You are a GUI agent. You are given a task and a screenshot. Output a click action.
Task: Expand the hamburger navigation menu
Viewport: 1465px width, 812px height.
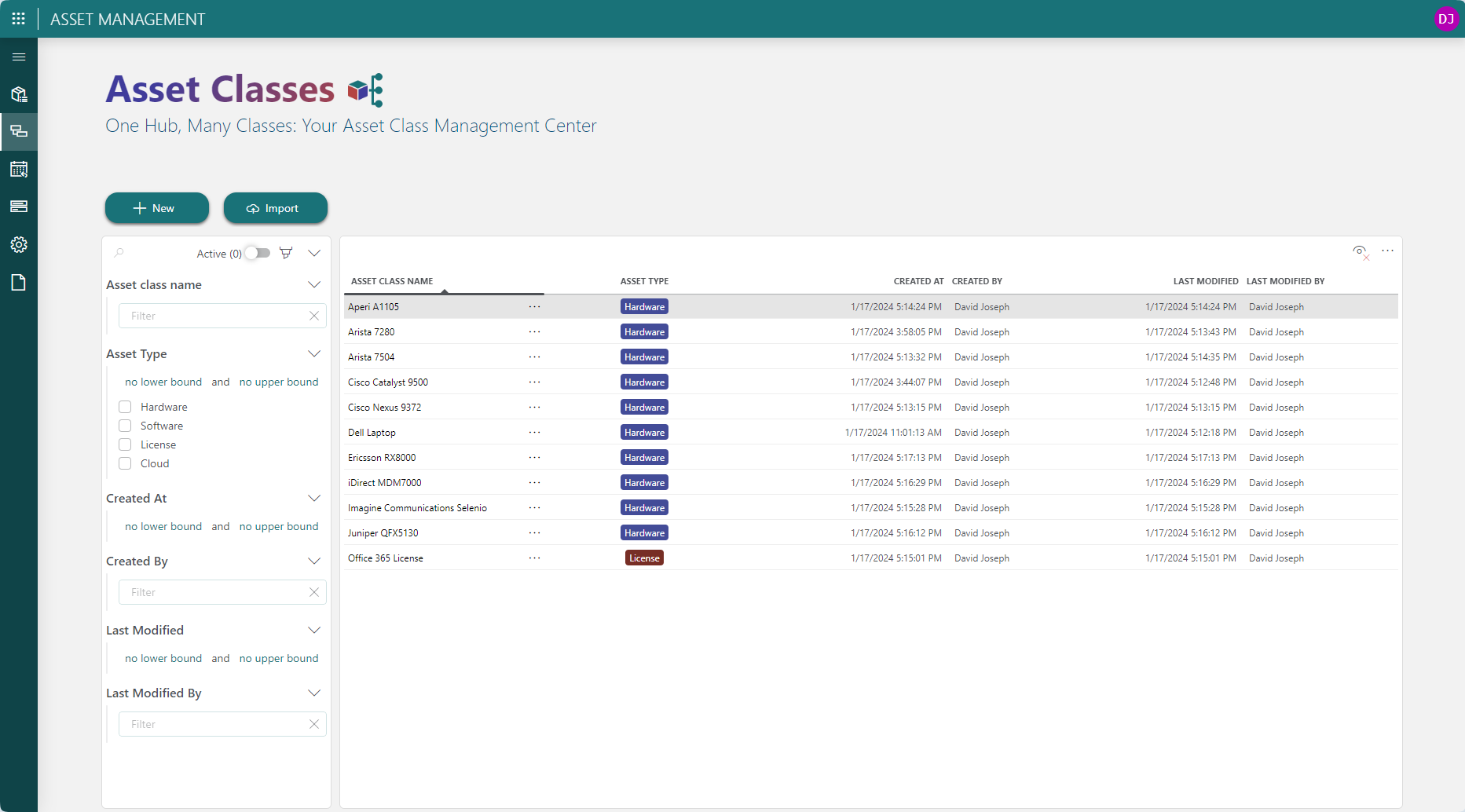click(19, 57)
